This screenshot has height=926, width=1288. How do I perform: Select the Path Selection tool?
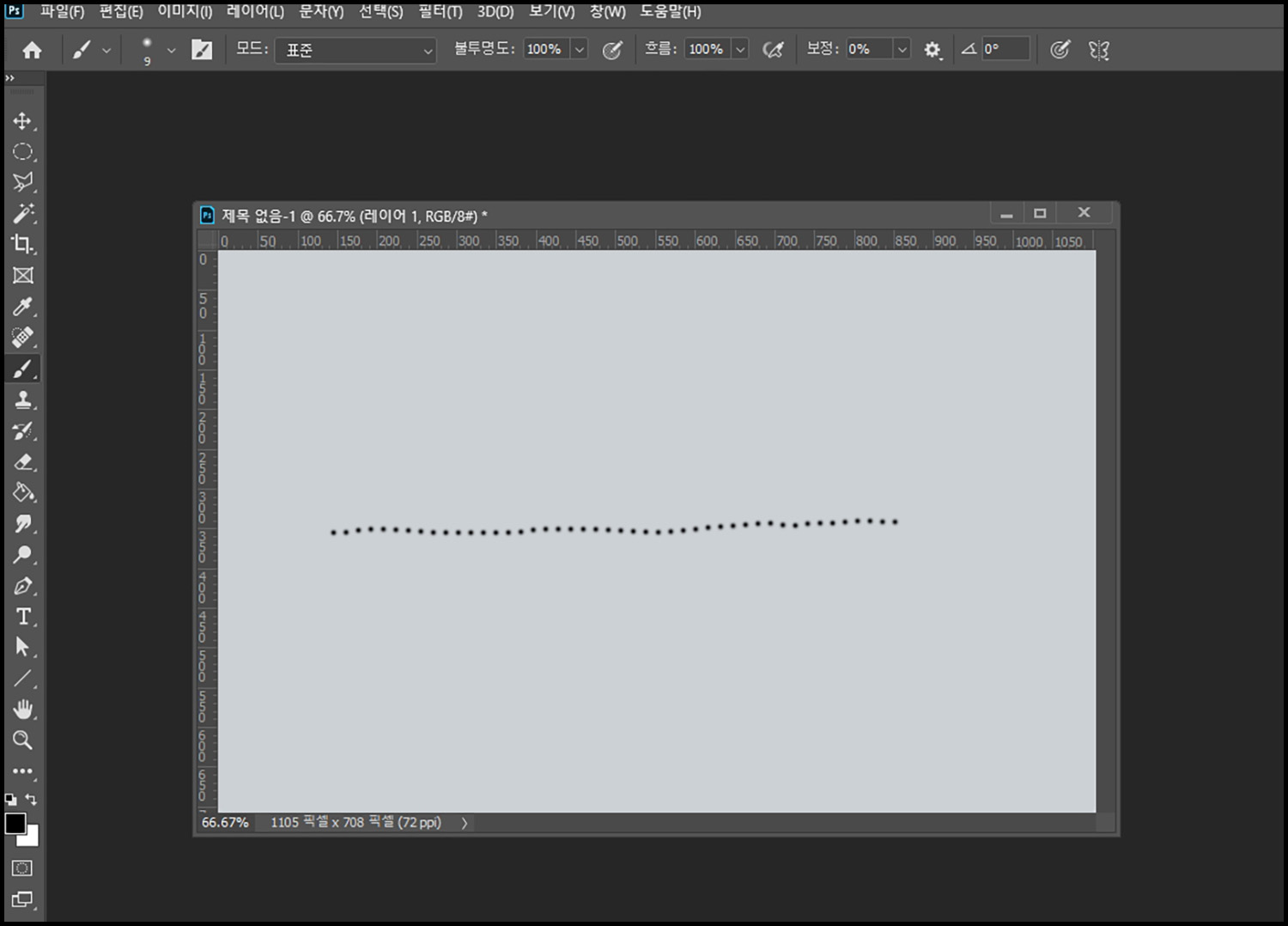click(22, 647)
